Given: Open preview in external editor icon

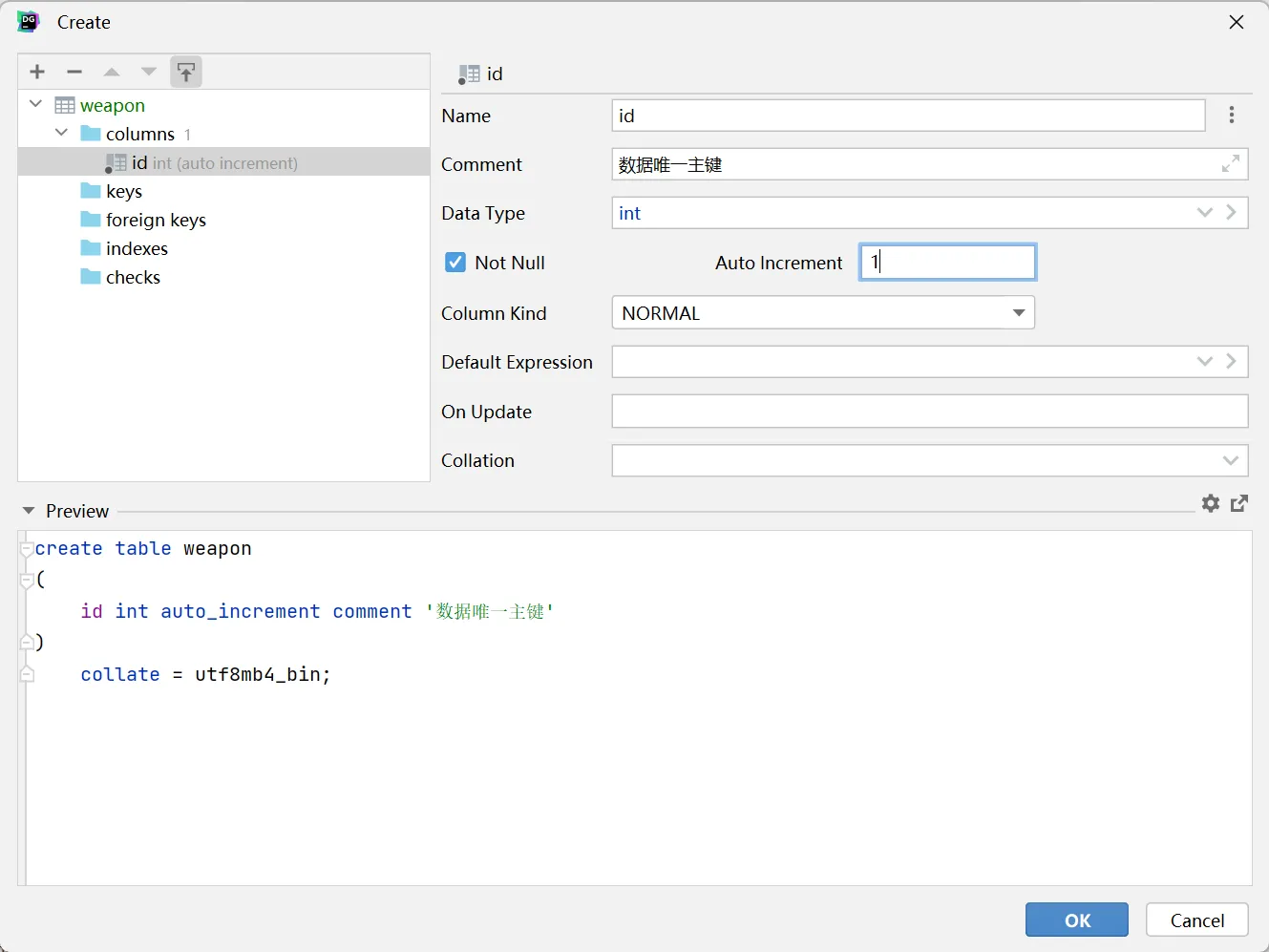Looking at the screenshot, I should click(1239, 503).
